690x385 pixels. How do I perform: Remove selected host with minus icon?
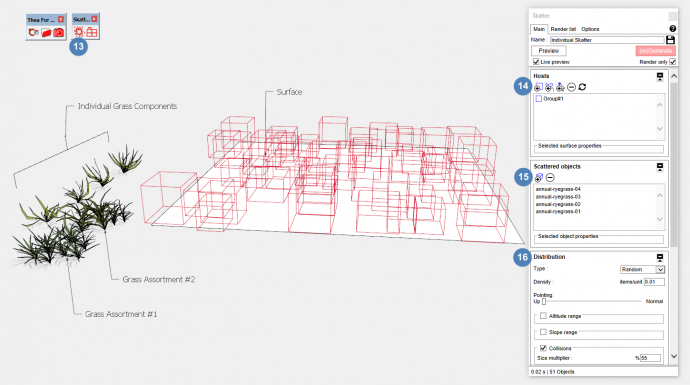tap(571, 87)
